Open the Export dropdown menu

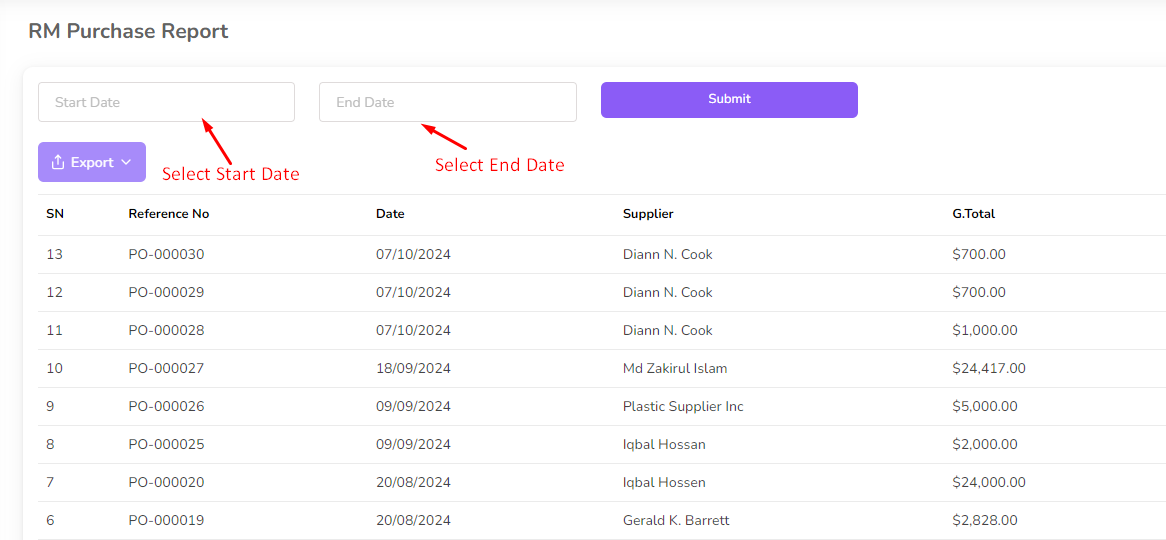point(92,162)
